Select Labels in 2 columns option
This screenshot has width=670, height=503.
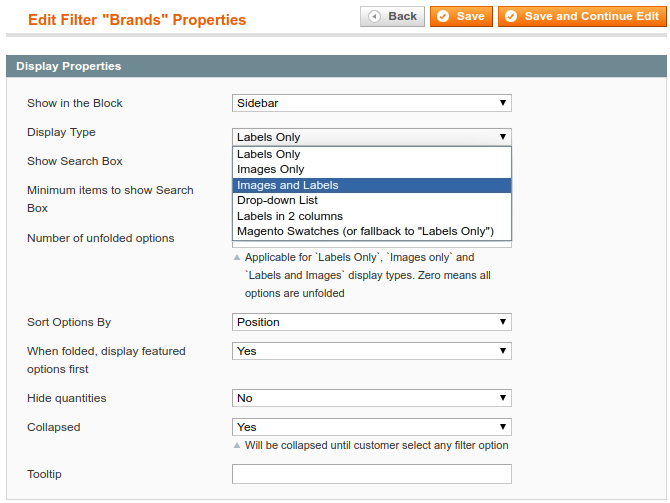pos(290,216)
